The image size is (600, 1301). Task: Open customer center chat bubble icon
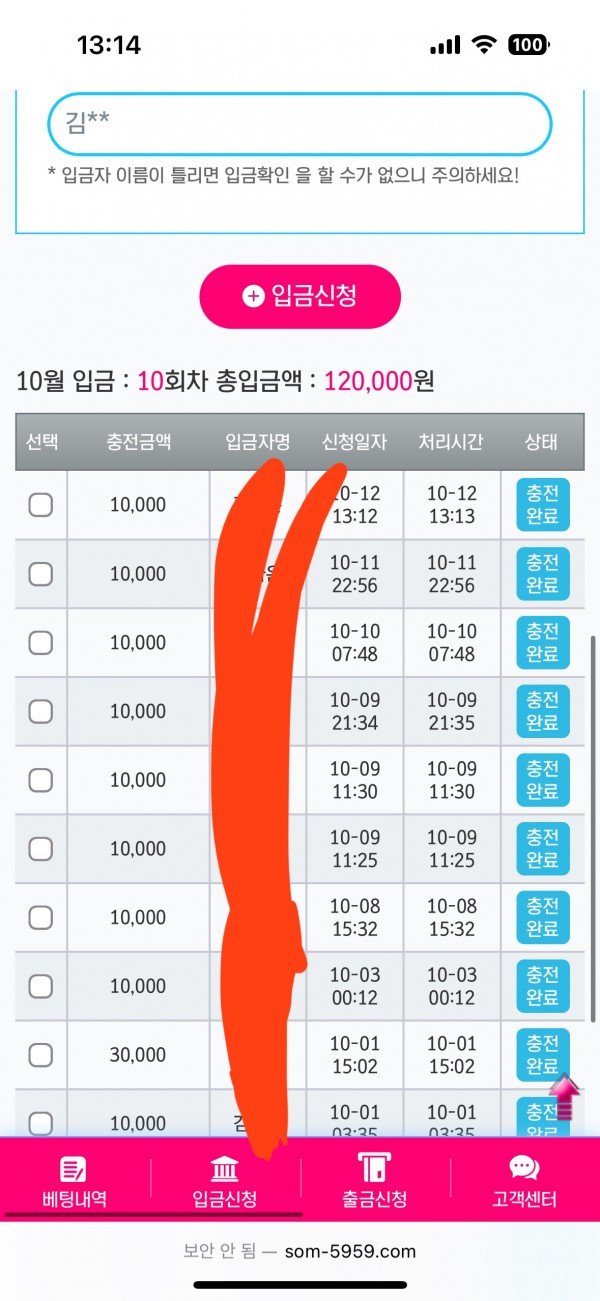point(524,1167)
